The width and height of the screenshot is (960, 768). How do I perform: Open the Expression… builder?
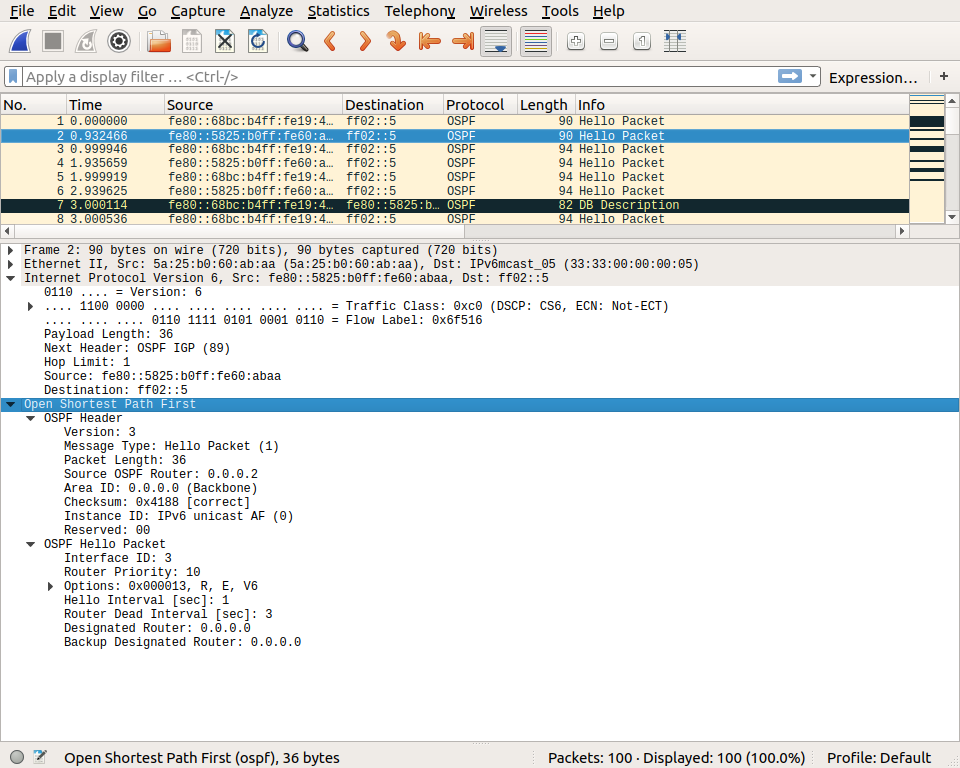pyautogui.click(x=872, y=78)
